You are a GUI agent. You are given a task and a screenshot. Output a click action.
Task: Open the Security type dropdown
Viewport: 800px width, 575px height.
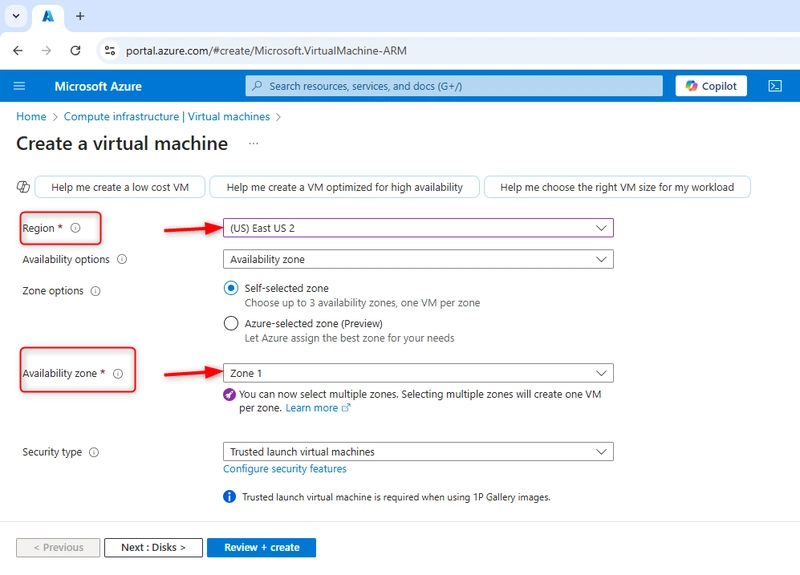pos(418,452)
